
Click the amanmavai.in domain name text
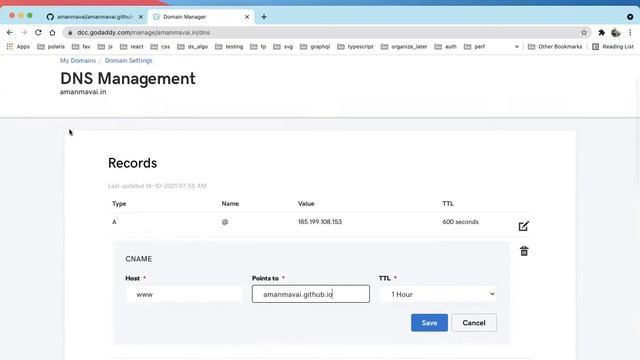[x=83, y=92]
